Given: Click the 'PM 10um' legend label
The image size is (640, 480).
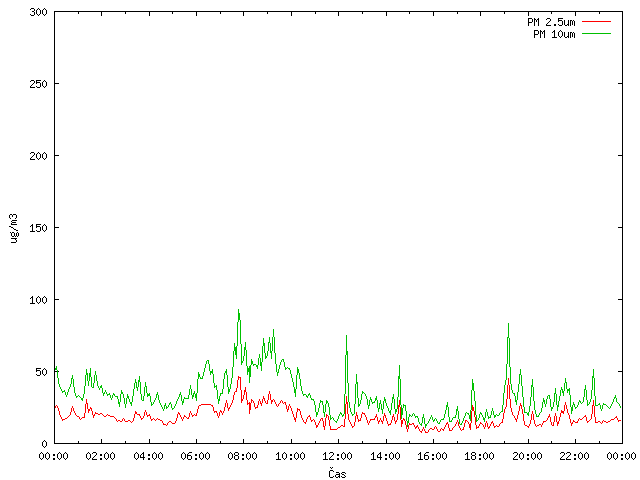Looking at the screenshot, I should pos(554,34).
